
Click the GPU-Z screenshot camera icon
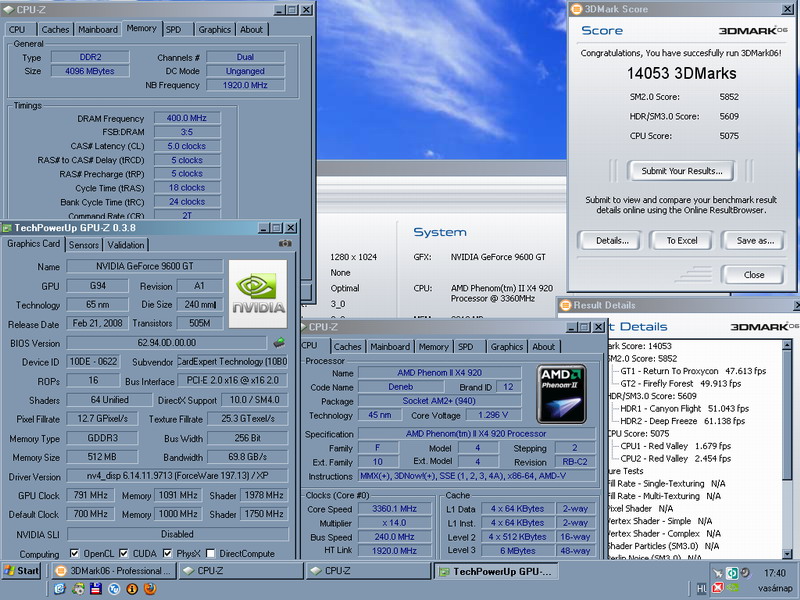point(286,244)
